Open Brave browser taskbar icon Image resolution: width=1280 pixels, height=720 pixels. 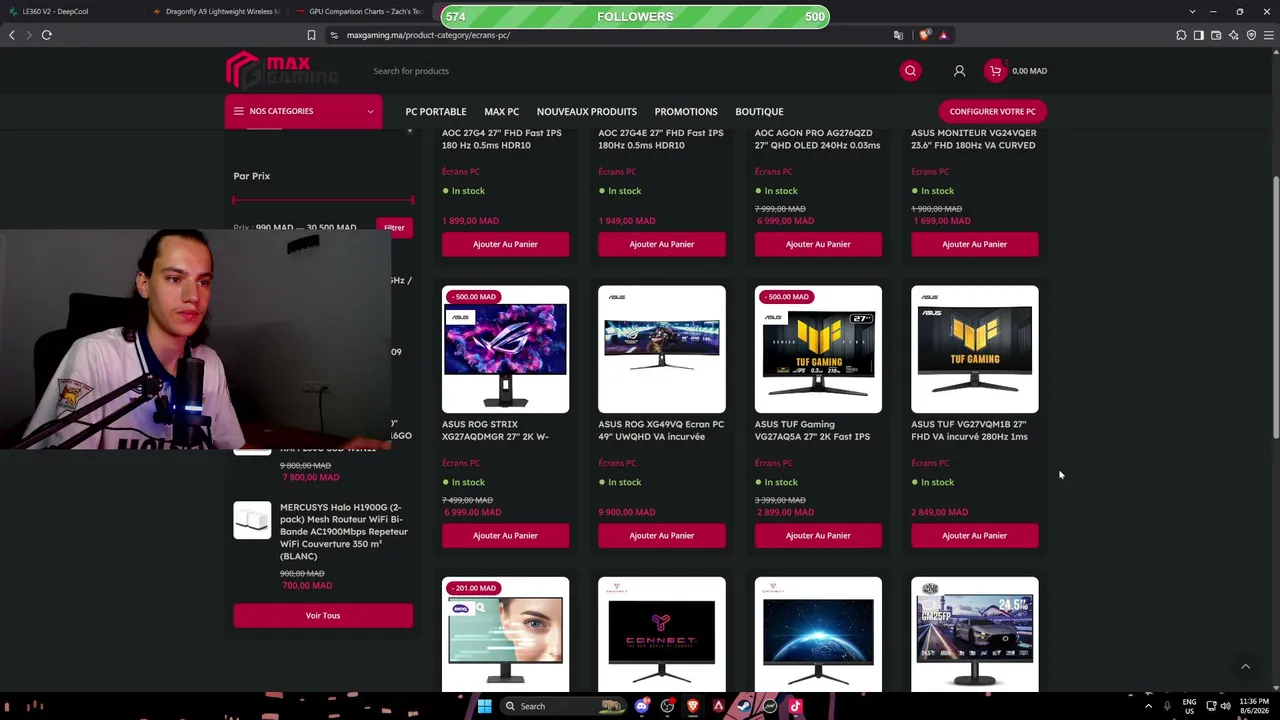click(x=692, y=706)
